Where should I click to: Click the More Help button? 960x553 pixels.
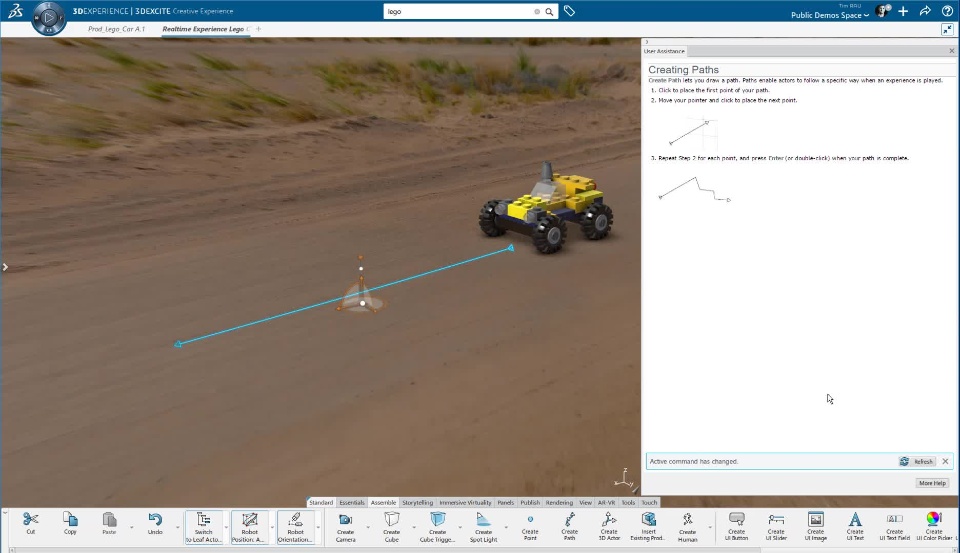[931, 483]
